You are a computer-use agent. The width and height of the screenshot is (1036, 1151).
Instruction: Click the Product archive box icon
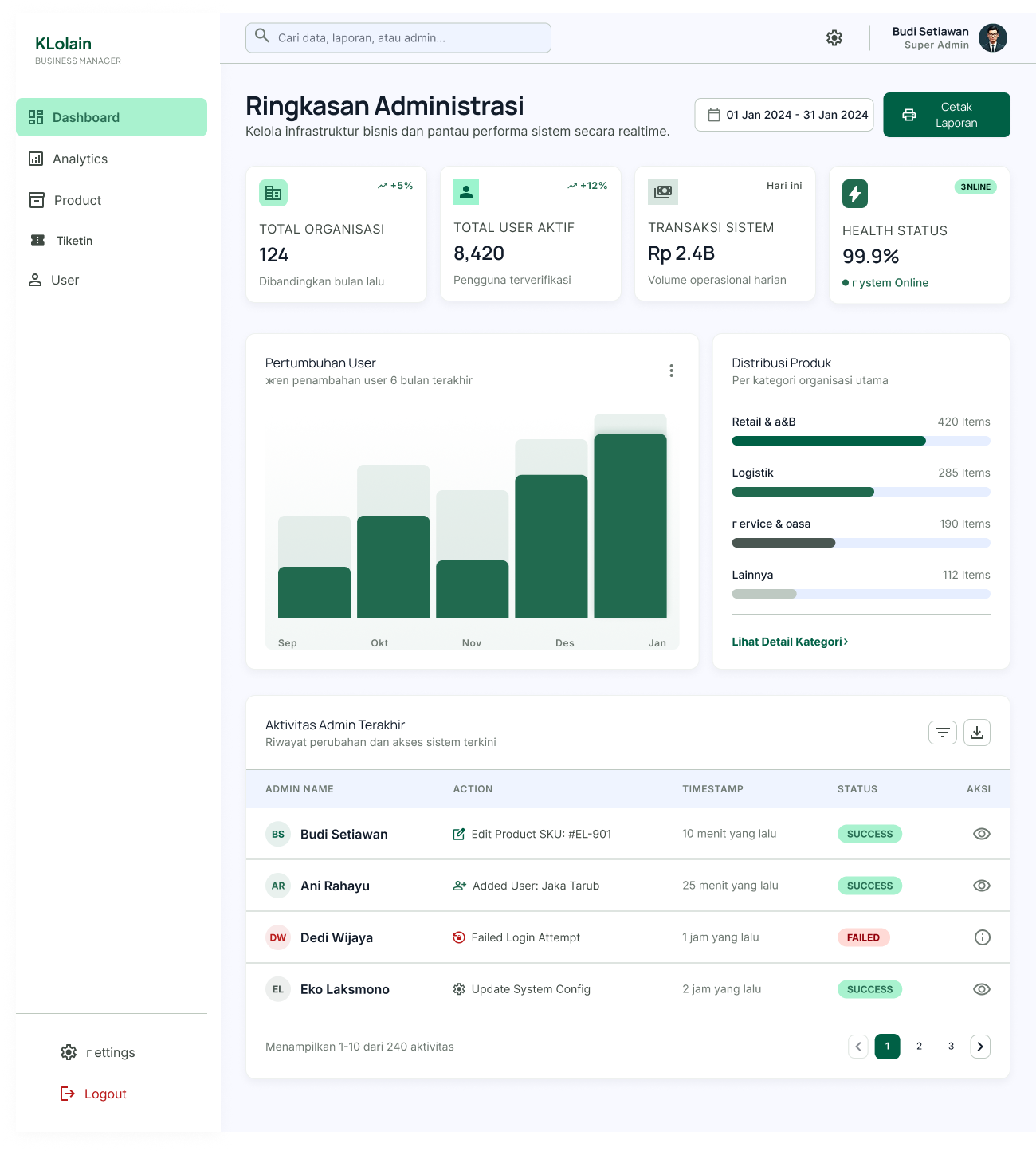pos(37,200)
